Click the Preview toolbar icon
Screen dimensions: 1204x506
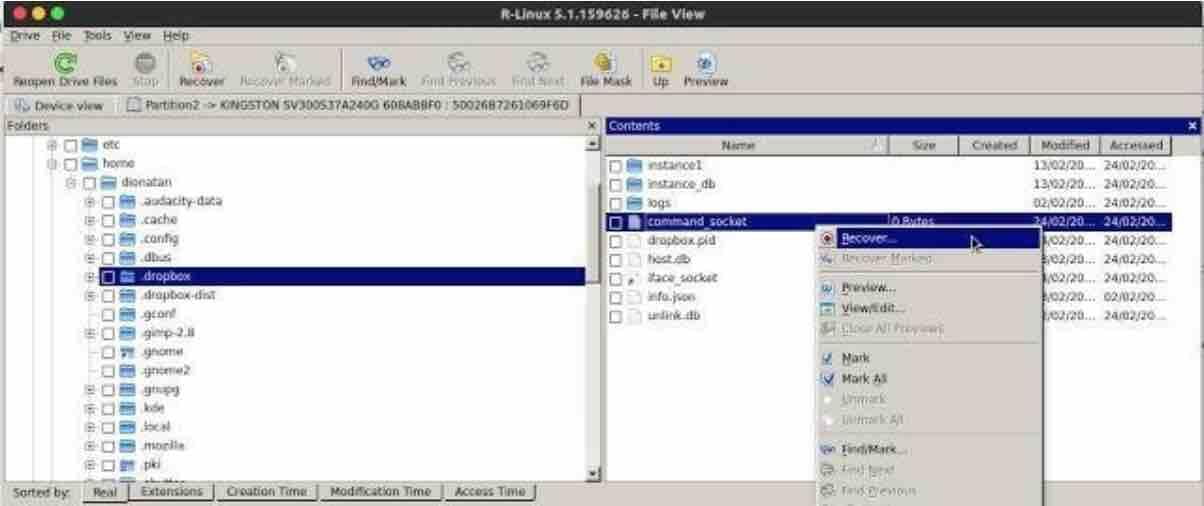coord(705,64)
